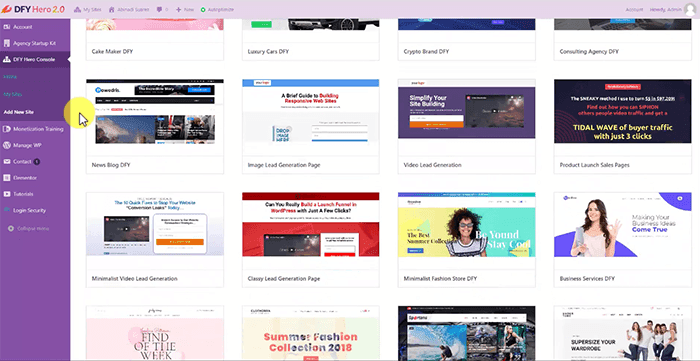Click the DFY Hero 2.0 logo

pyautogui.click(x=33, y=9)
